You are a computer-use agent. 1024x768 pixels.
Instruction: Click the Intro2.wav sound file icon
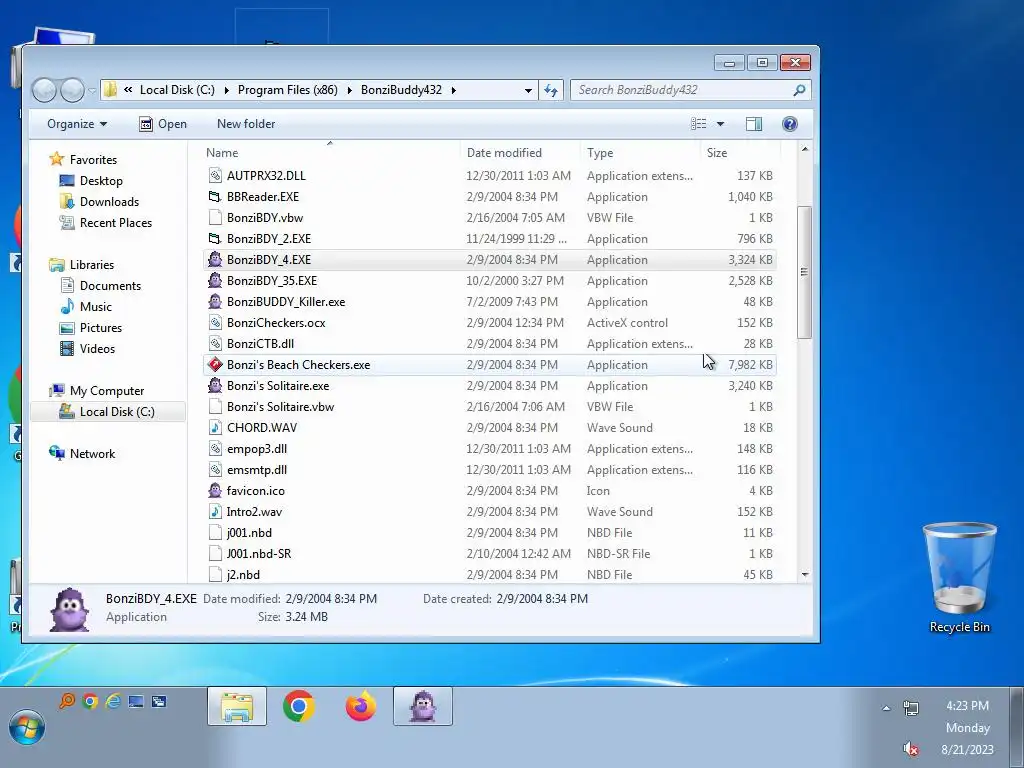point(215,511)
